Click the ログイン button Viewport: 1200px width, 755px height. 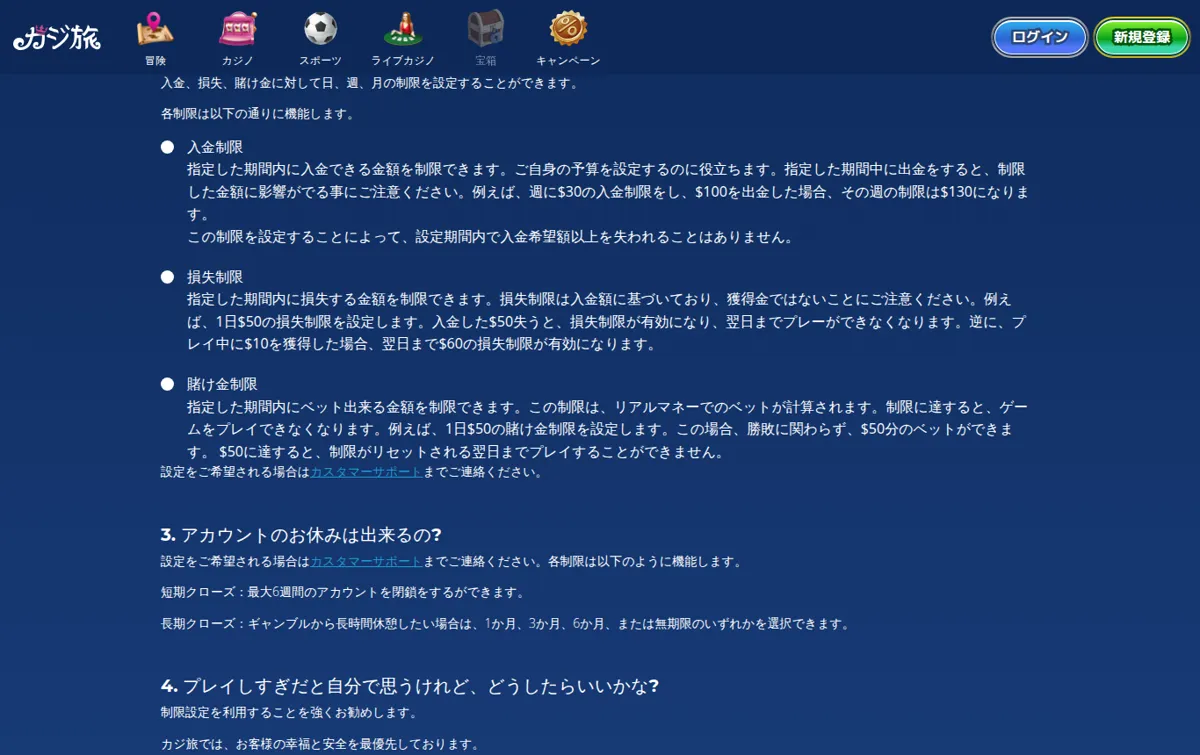click(x=1040, y=37)
